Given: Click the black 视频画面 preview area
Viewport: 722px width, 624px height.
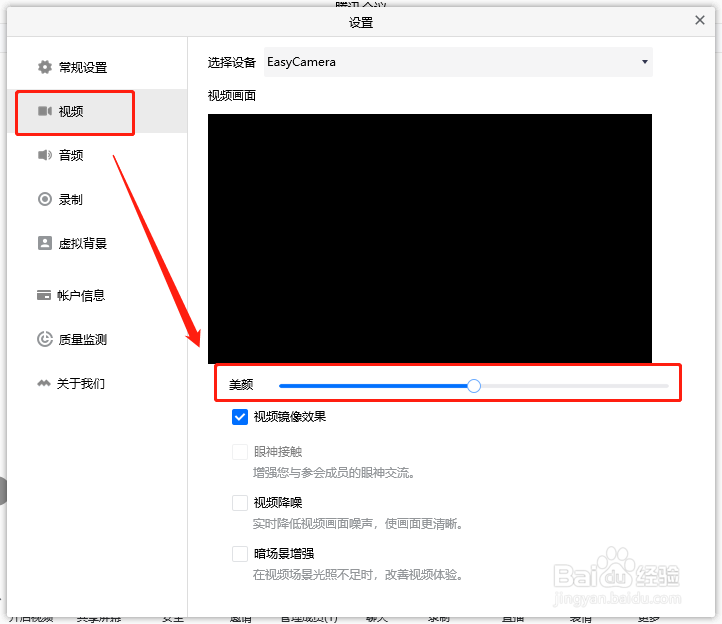Looking at the screenshot, I should (x=430, y=239).
